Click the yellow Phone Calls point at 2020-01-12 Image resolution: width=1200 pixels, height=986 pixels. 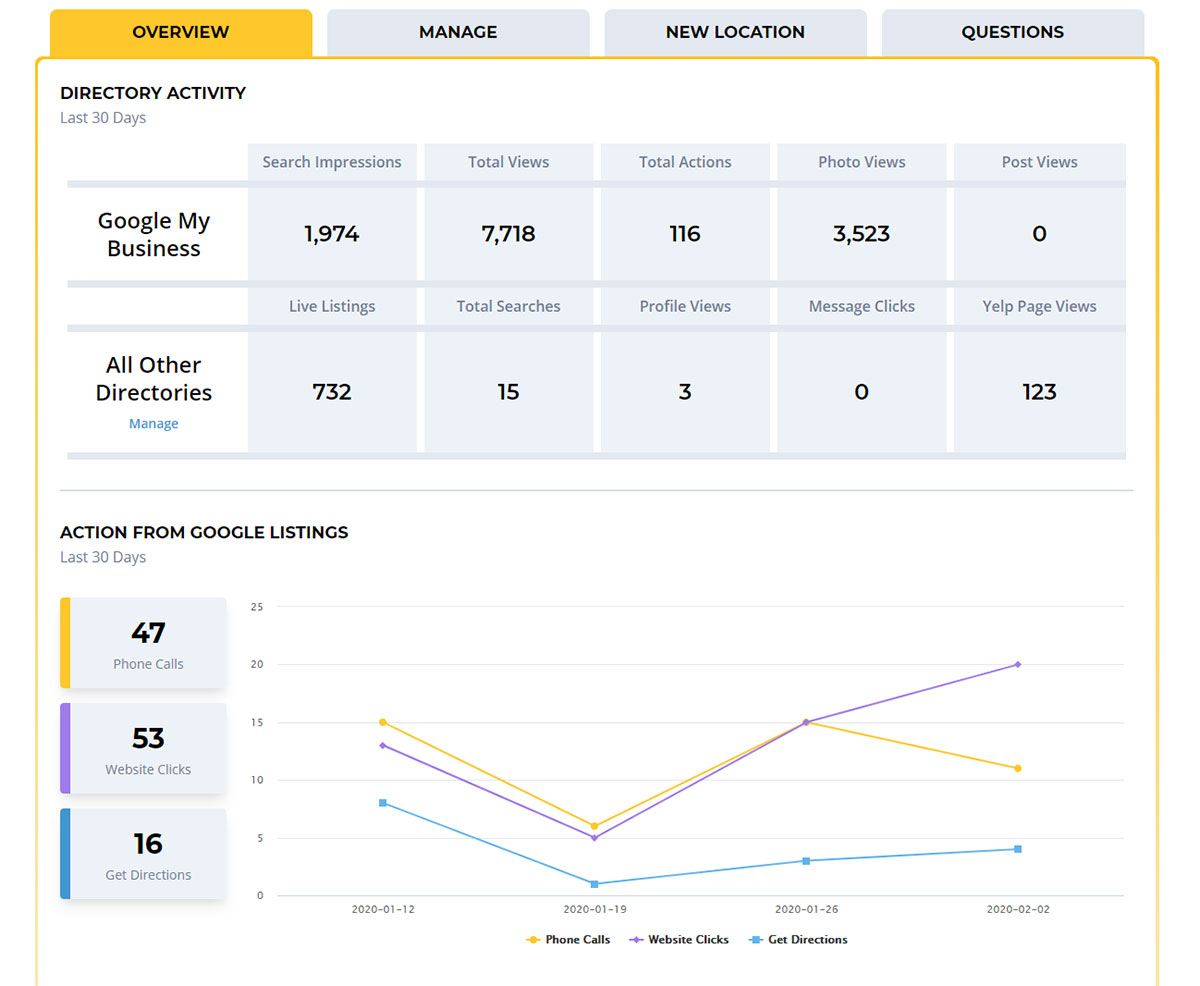383,721
